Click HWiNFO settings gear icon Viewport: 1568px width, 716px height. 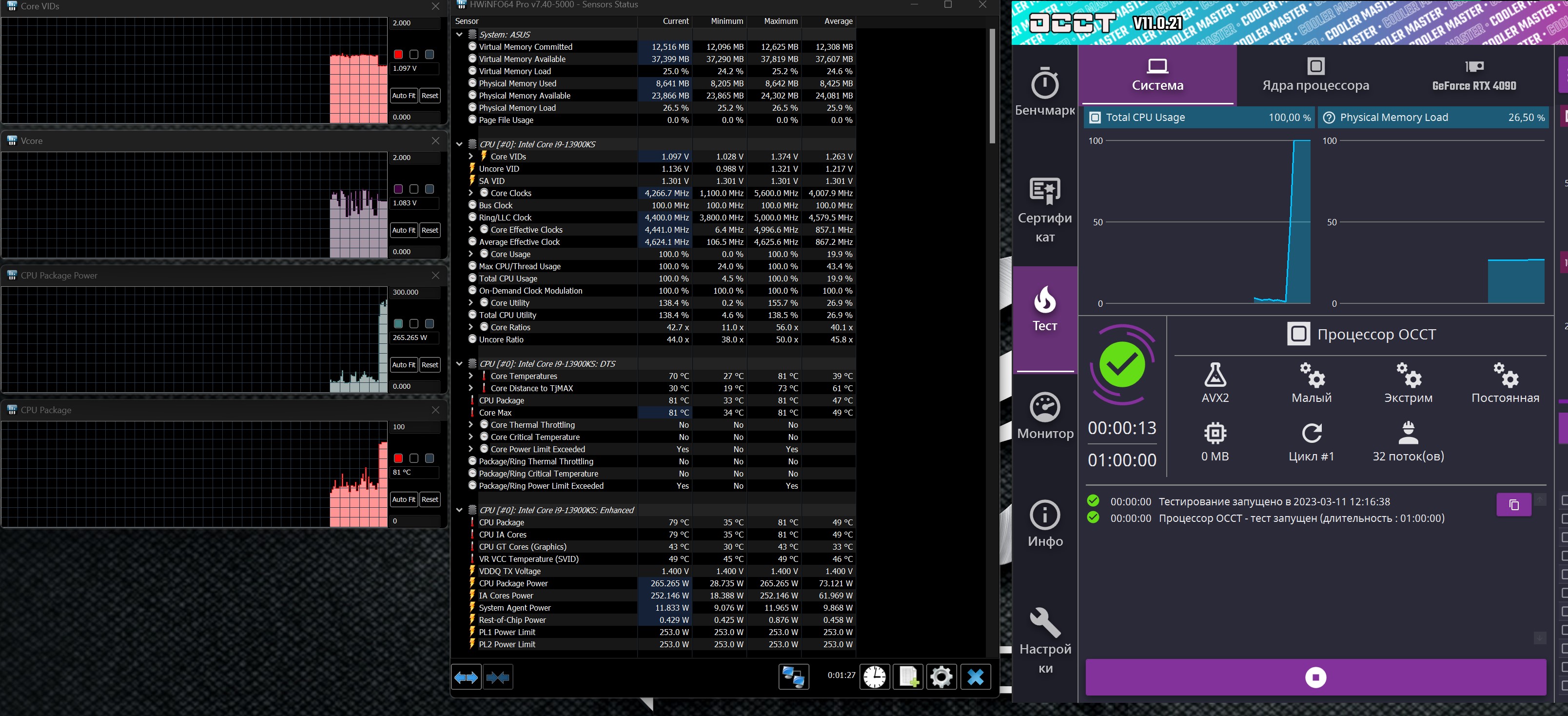pos(941,676)
